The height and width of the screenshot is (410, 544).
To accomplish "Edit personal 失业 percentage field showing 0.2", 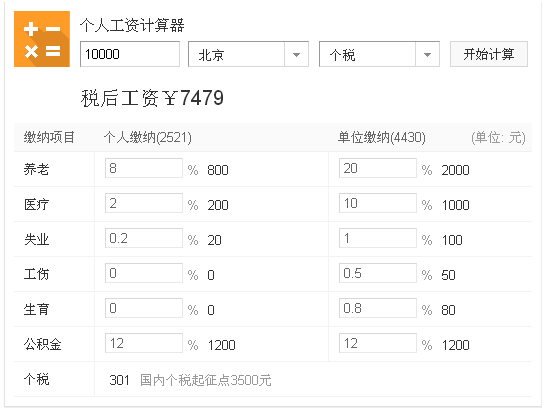I will 144,238.
